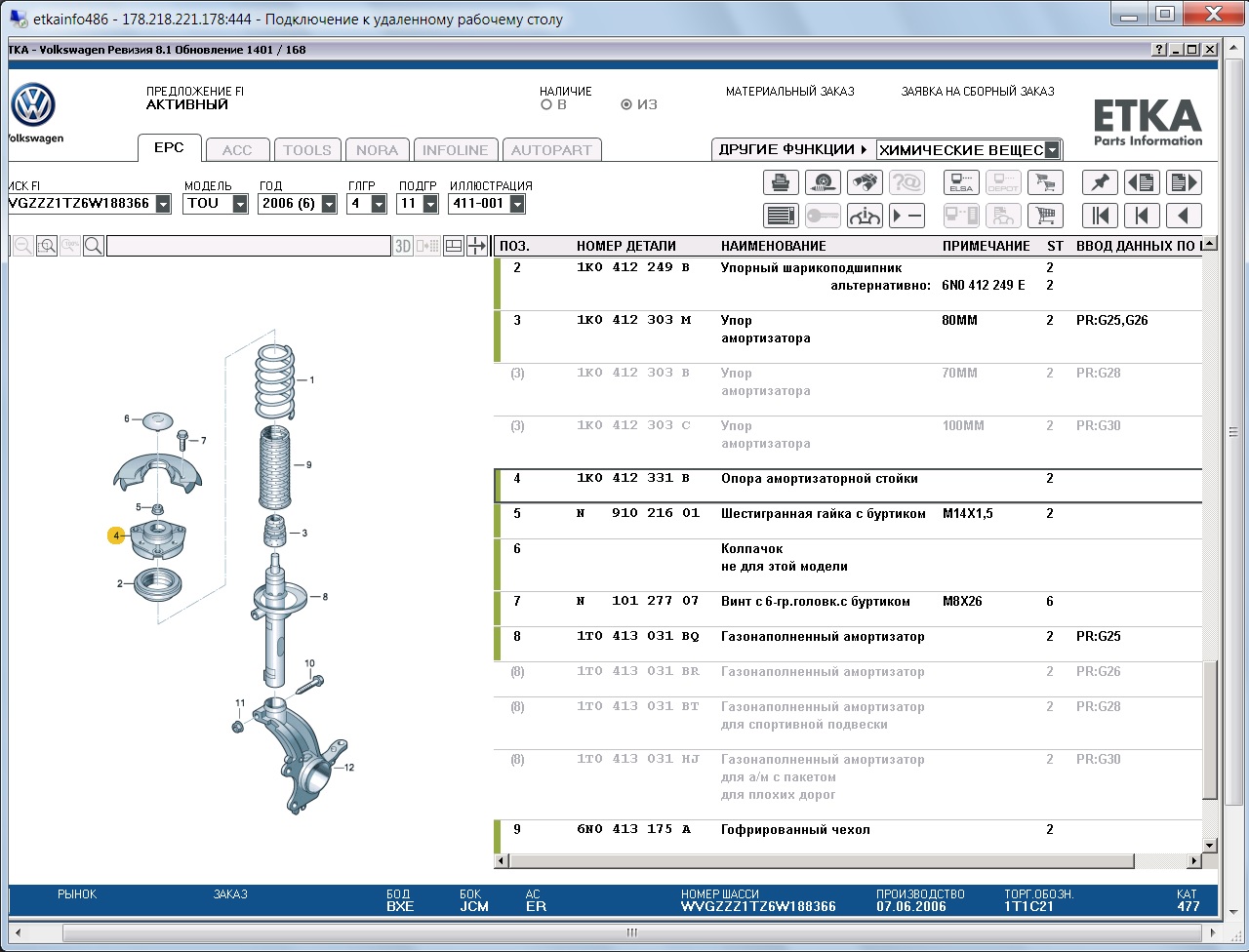Click МАТЕРИАЛЬНЫЙ ЗАКАЗ label

790,92
